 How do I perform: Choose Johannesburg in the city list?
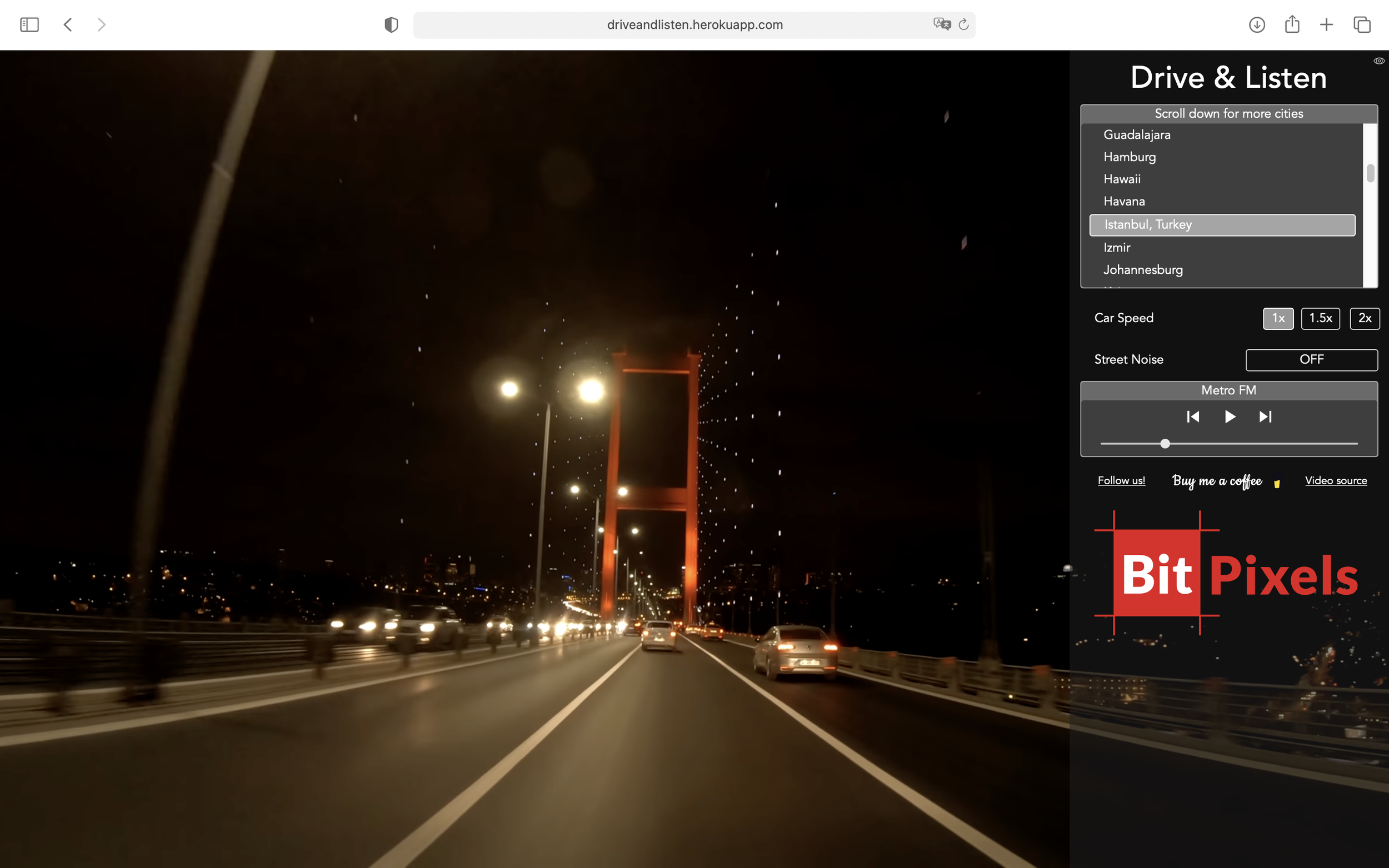pos(1143,270)
